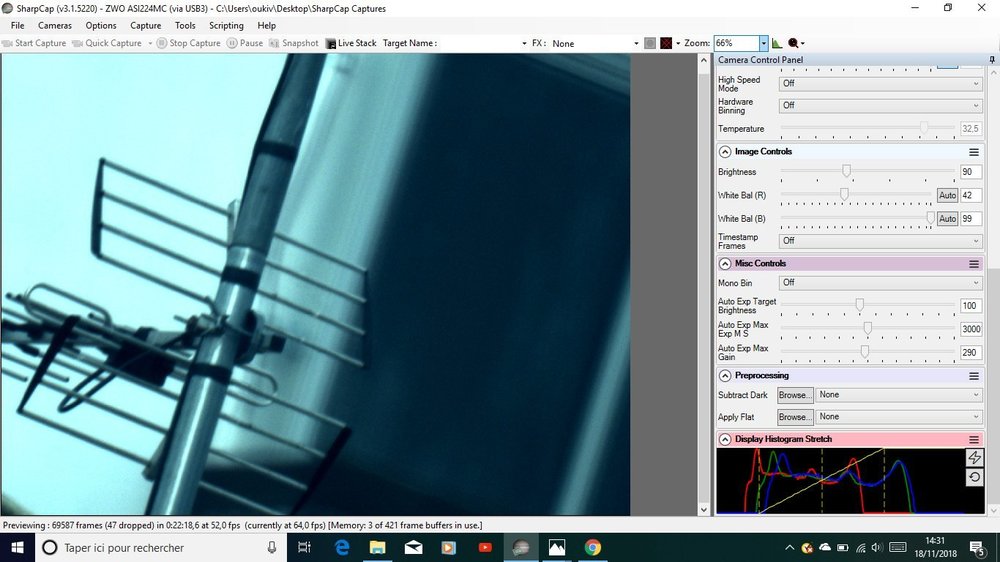Click the White Bal (R) value field showing 42
The width and height of the screenshot is (1000, 562).
coord(970,195)
